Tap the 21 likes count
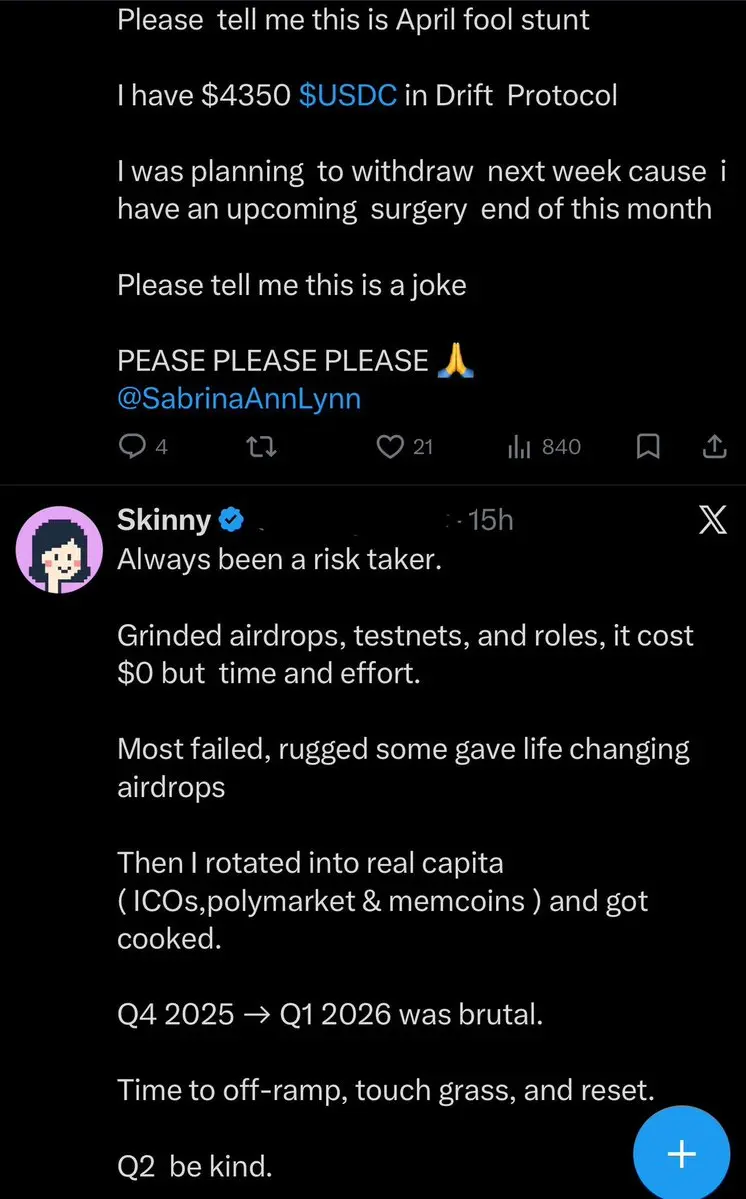 pos(423,447)
